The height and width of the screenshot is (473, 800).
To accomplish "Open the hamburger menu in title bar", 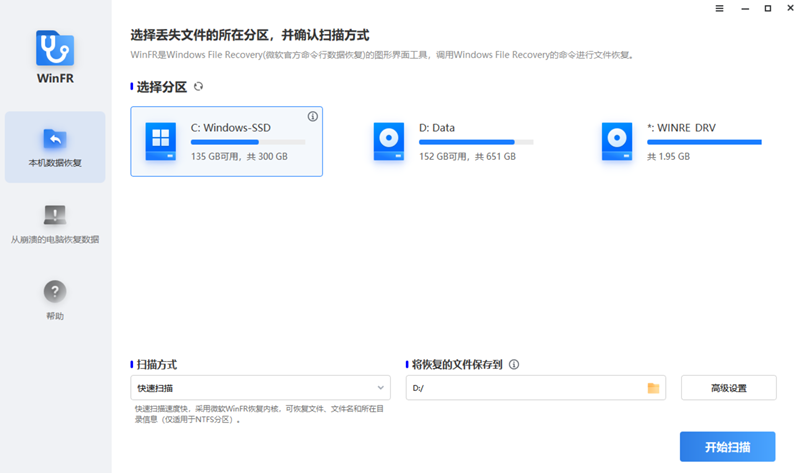I will [719, 8].
